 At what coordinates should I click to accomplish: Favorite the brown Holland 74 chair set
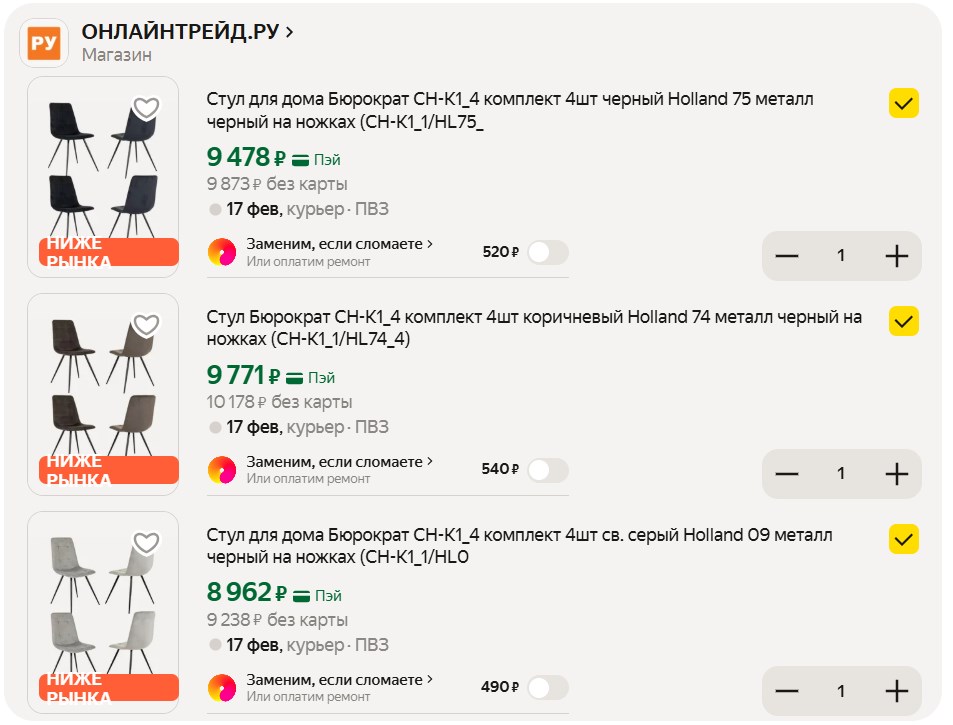click(x=147, y=325)
